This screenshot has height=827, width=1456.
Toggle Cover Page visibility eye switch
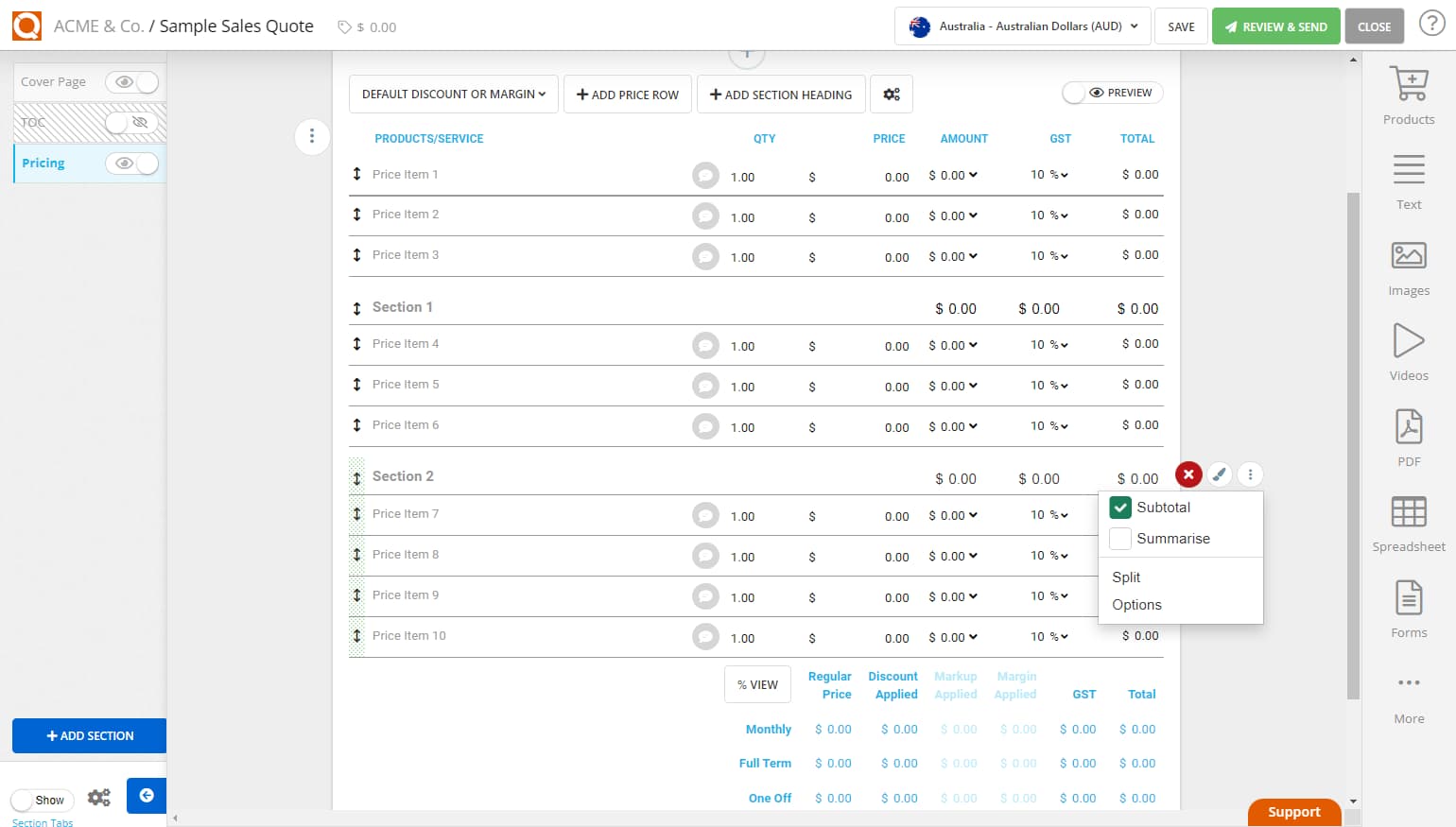132,82
